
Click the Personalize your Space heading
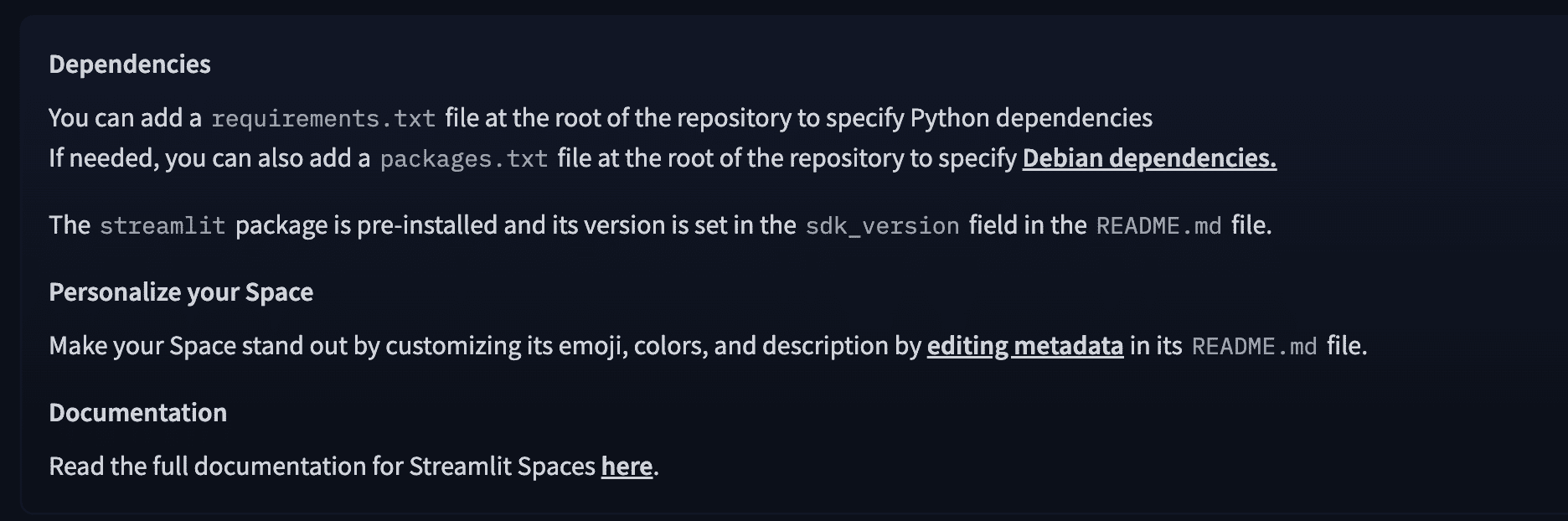[181, 292]
